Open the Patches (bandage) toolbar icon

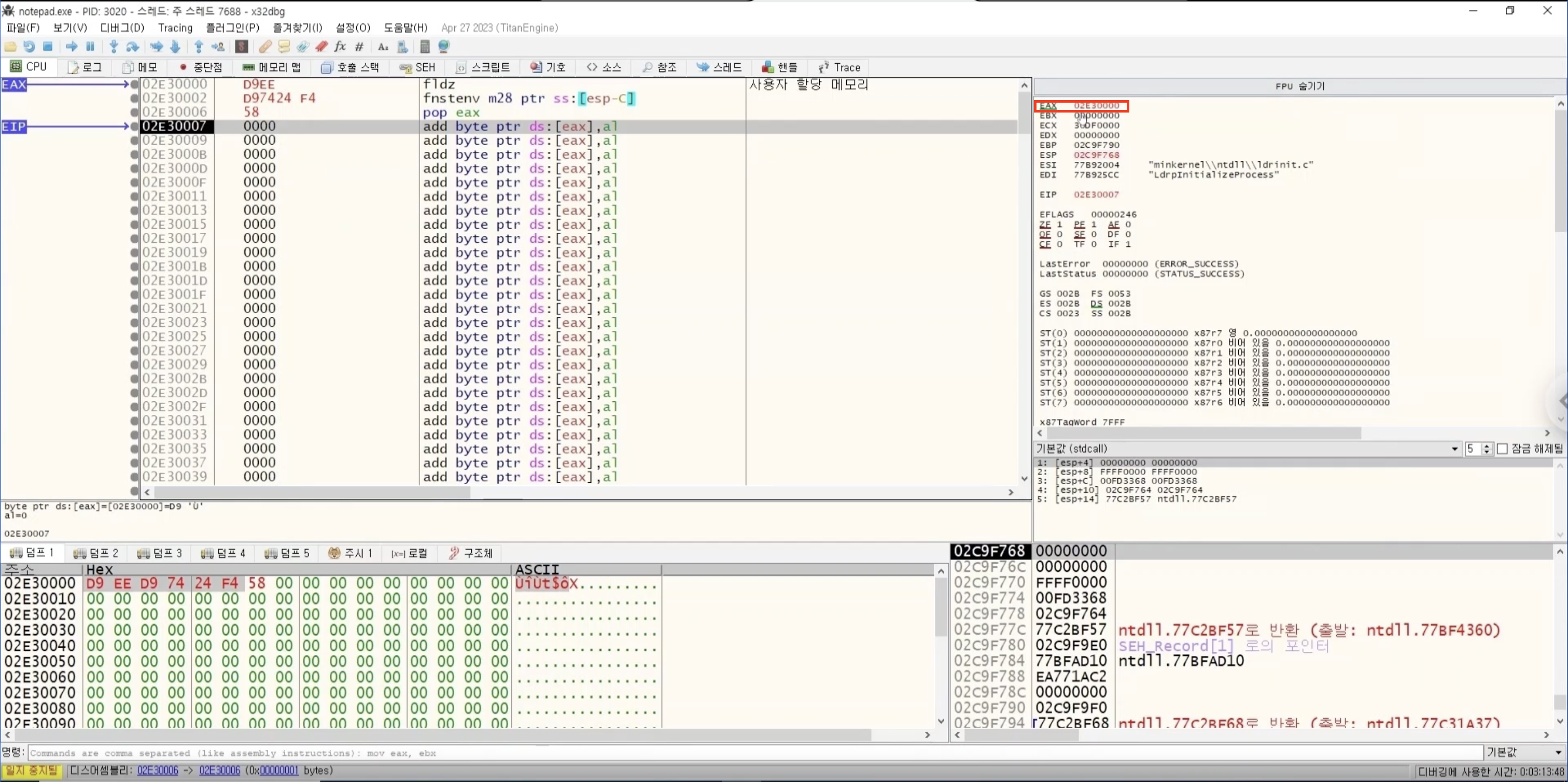[265, 47]
